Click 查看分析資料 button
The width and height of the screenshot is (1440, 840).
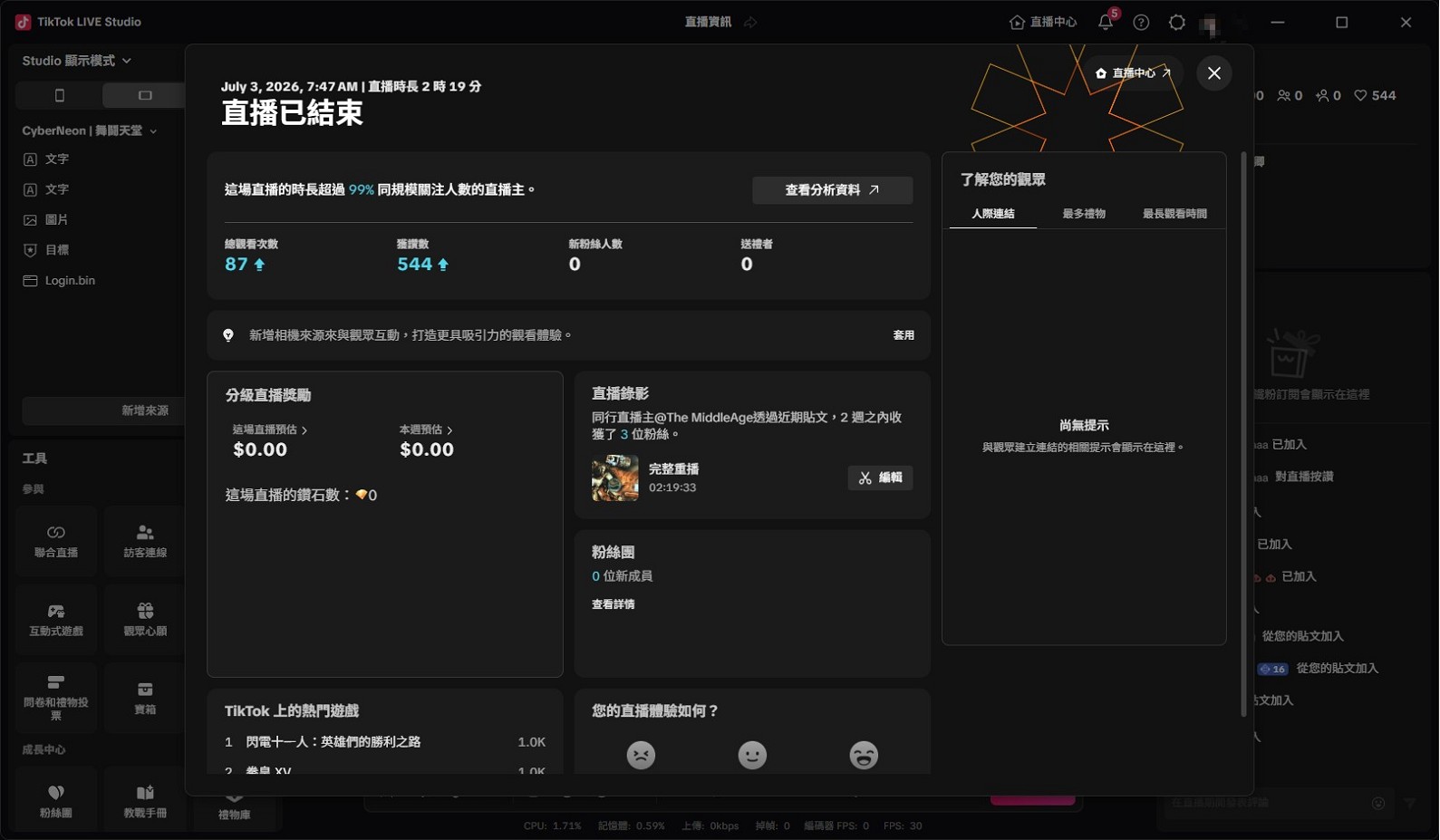[832, 190]
